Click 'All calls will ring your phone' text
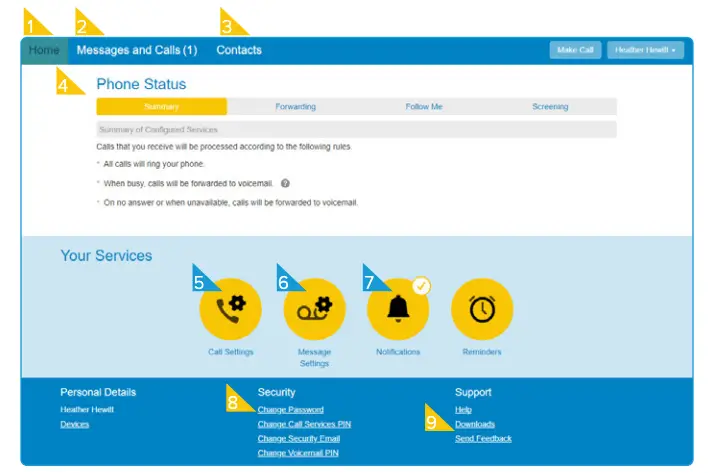714x473 pixels. [x=154, y=164]
